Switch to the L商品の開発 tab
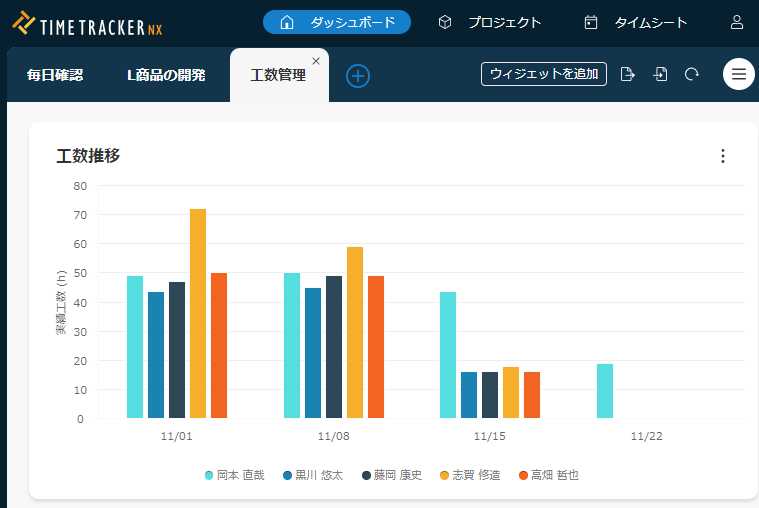759x508 pixels. [x=166, y=75]
